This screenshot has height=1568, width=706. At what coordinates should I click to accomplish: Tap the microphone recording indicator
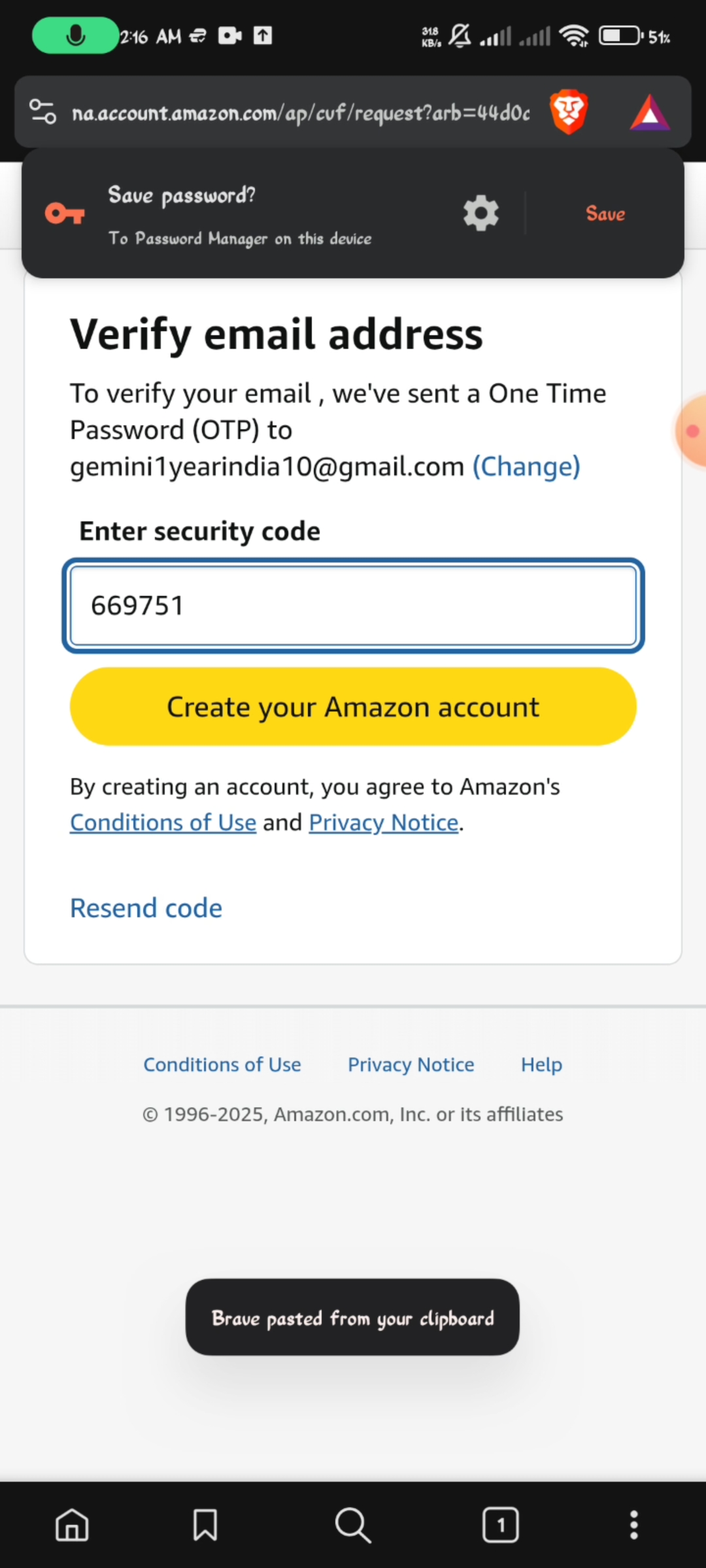click(75, 35)
